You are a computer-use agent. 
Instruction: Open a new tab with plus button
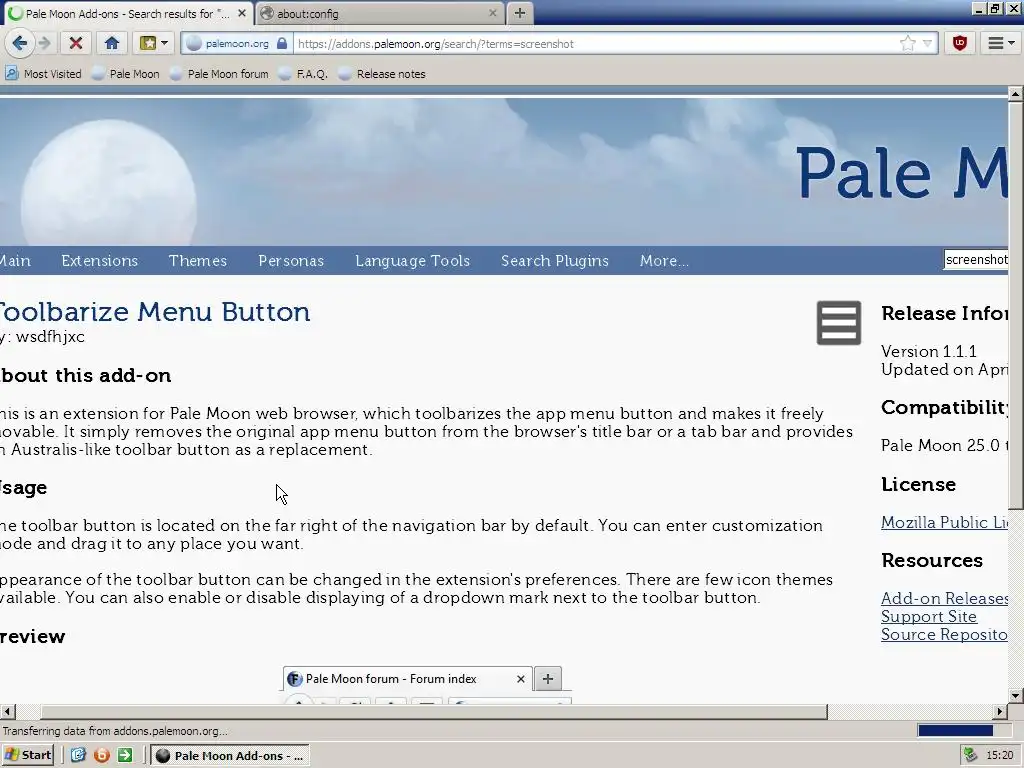pos(519,13)
